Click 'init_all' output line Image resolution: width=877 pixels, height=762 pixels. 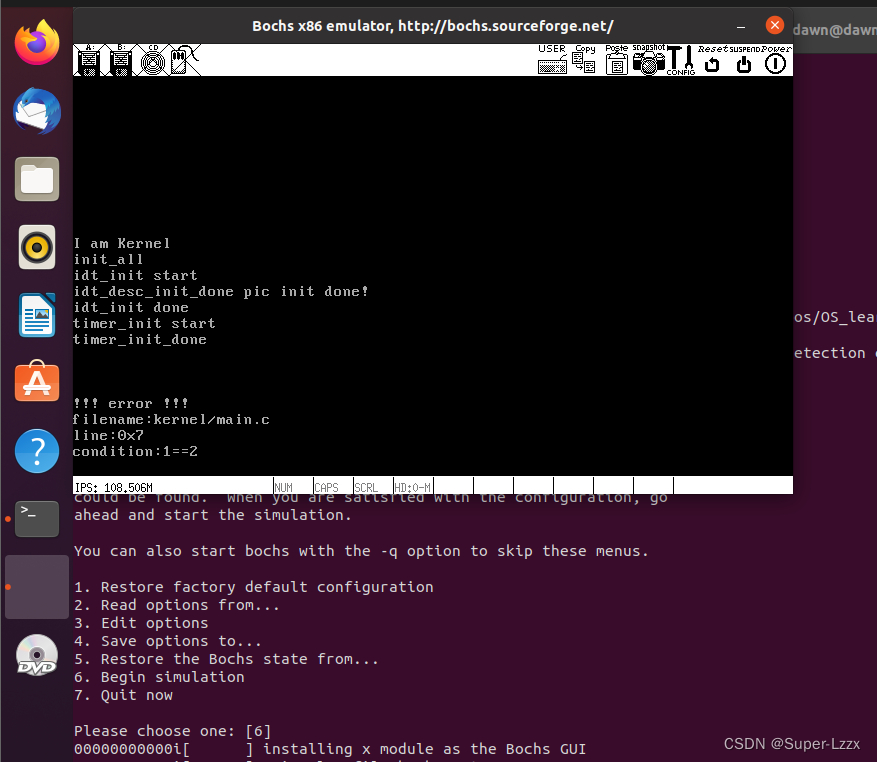[x=109, y=260]
